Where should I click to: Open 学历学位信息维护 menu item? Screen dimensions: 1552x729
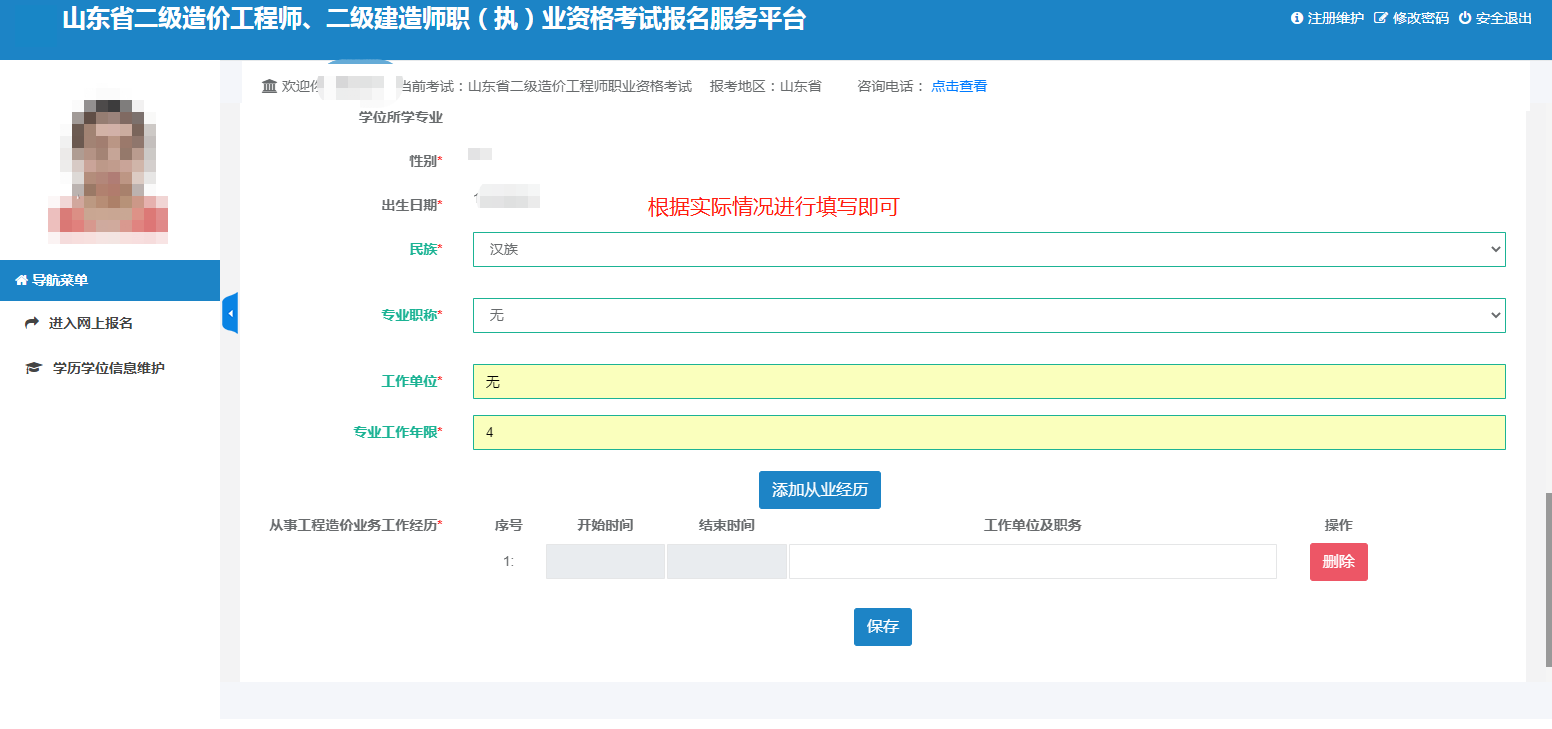click(108, 368)
